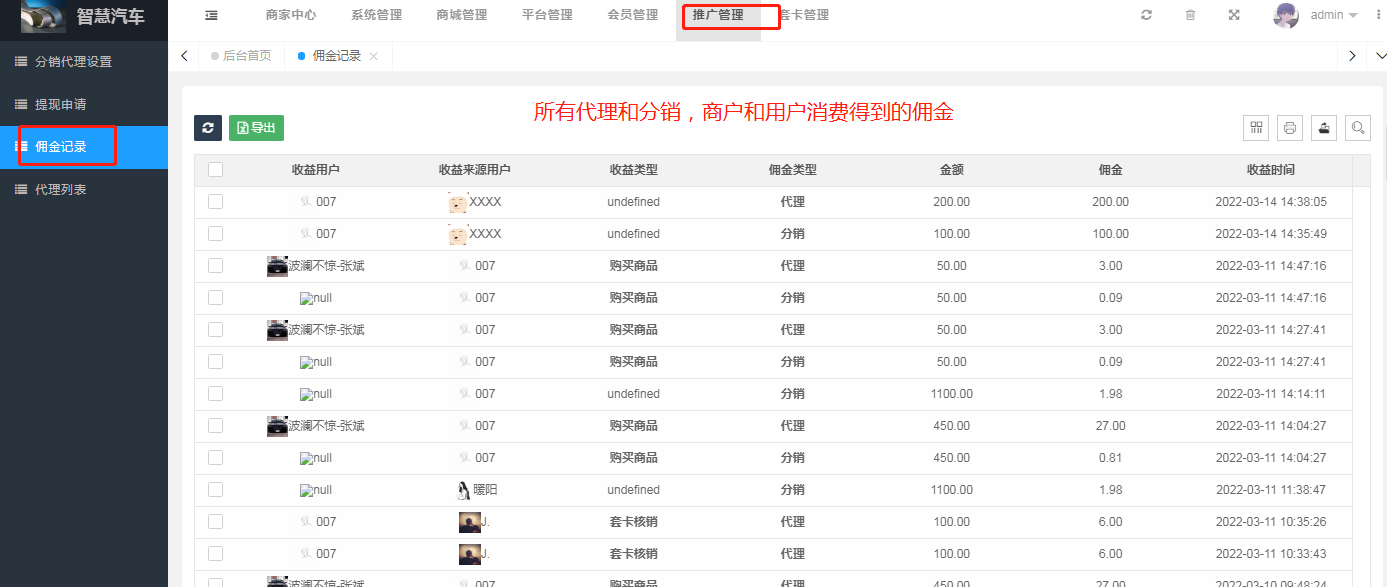Click XXXX avatar in 14:38:05 row

tap(458, 202)
